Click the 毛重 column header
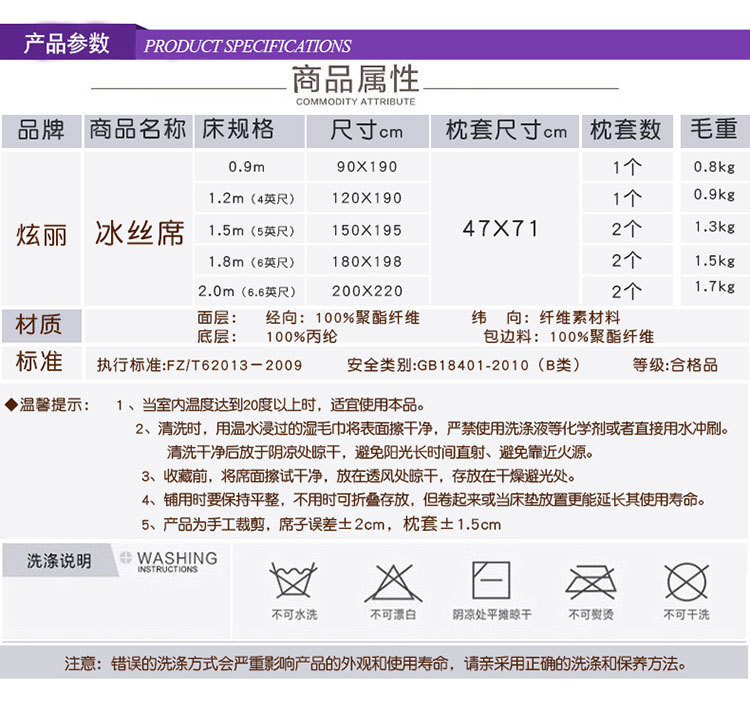 [714, 129]
